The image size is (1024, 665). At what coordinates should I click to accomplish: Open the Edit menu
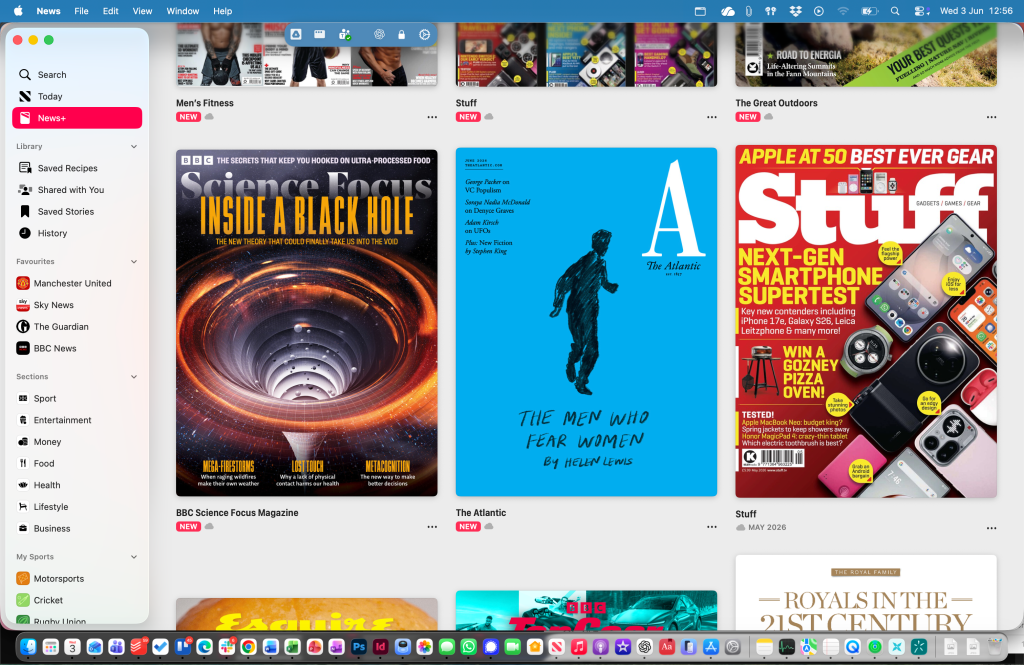pos(111,11)
